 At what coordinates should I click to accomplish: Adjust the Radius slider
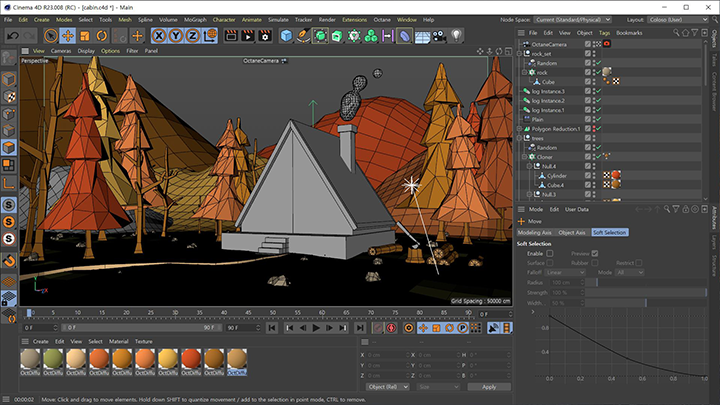pos(646,282)
